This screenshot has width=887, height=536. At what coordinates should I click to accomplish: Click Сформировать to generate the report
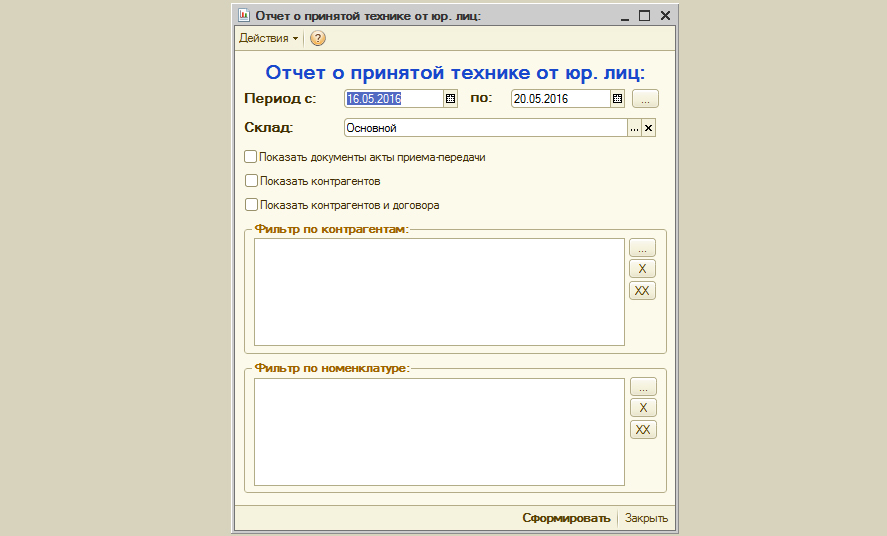pyautogui.click(x=566, y=518)
